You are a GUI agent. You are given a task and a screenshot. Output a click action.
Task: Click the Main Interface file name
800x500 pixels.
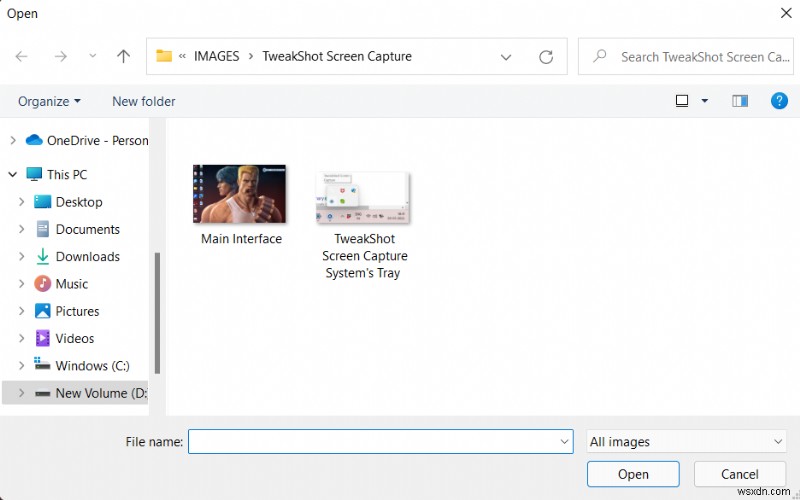coord(241,239)
